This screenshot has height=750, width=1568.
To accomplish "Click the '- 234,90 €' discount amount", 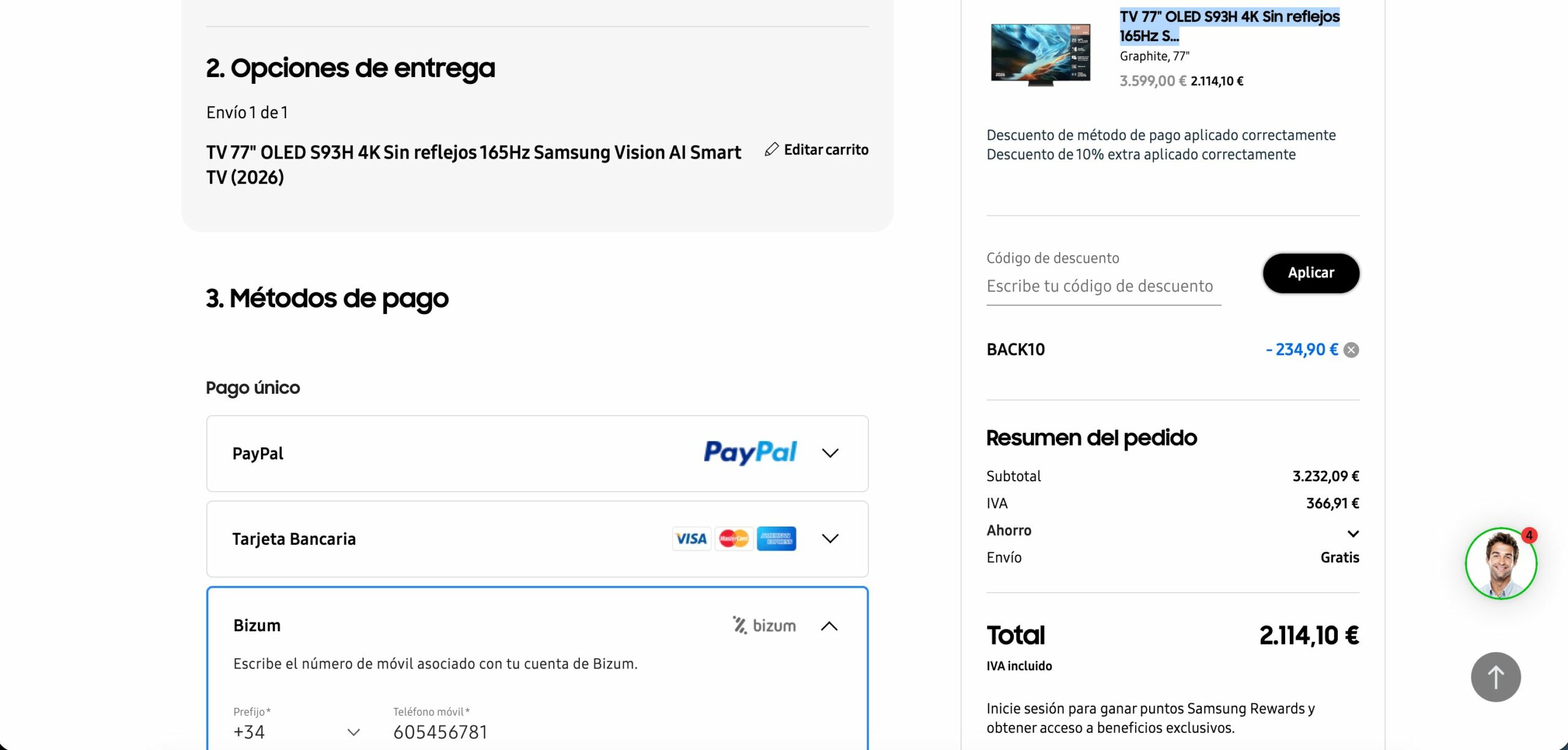I will point(1302,350).
